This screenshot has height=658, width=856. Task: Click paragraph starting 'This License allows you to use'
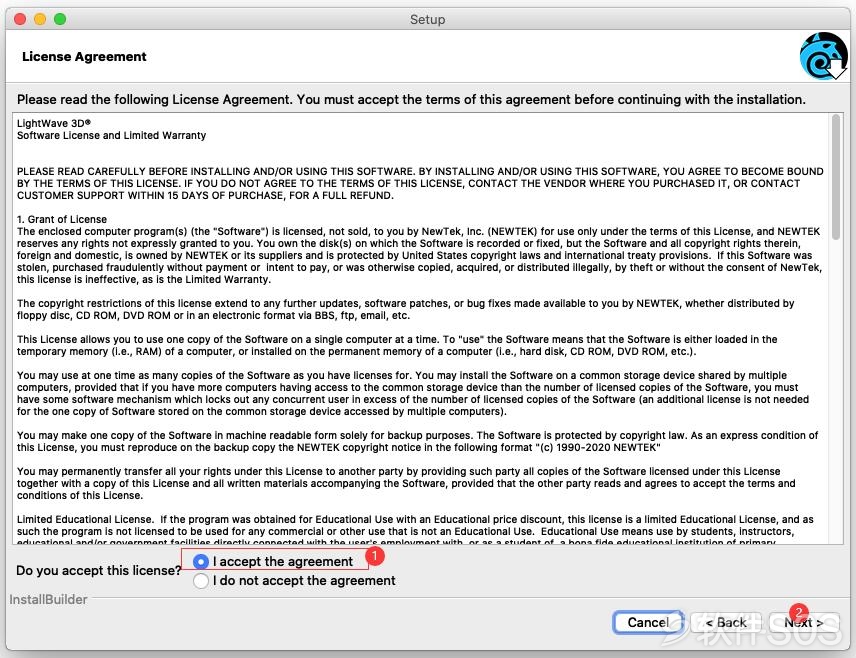tap(397, 345)
